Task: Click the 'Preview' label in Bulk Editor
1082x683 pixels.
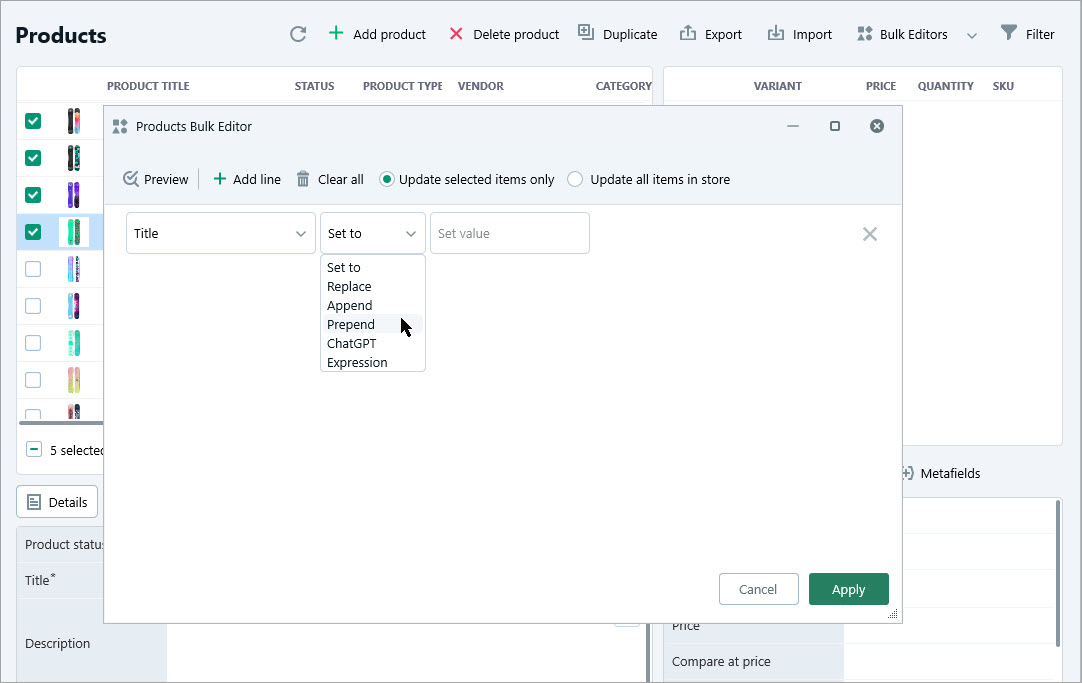Action: 166,179
